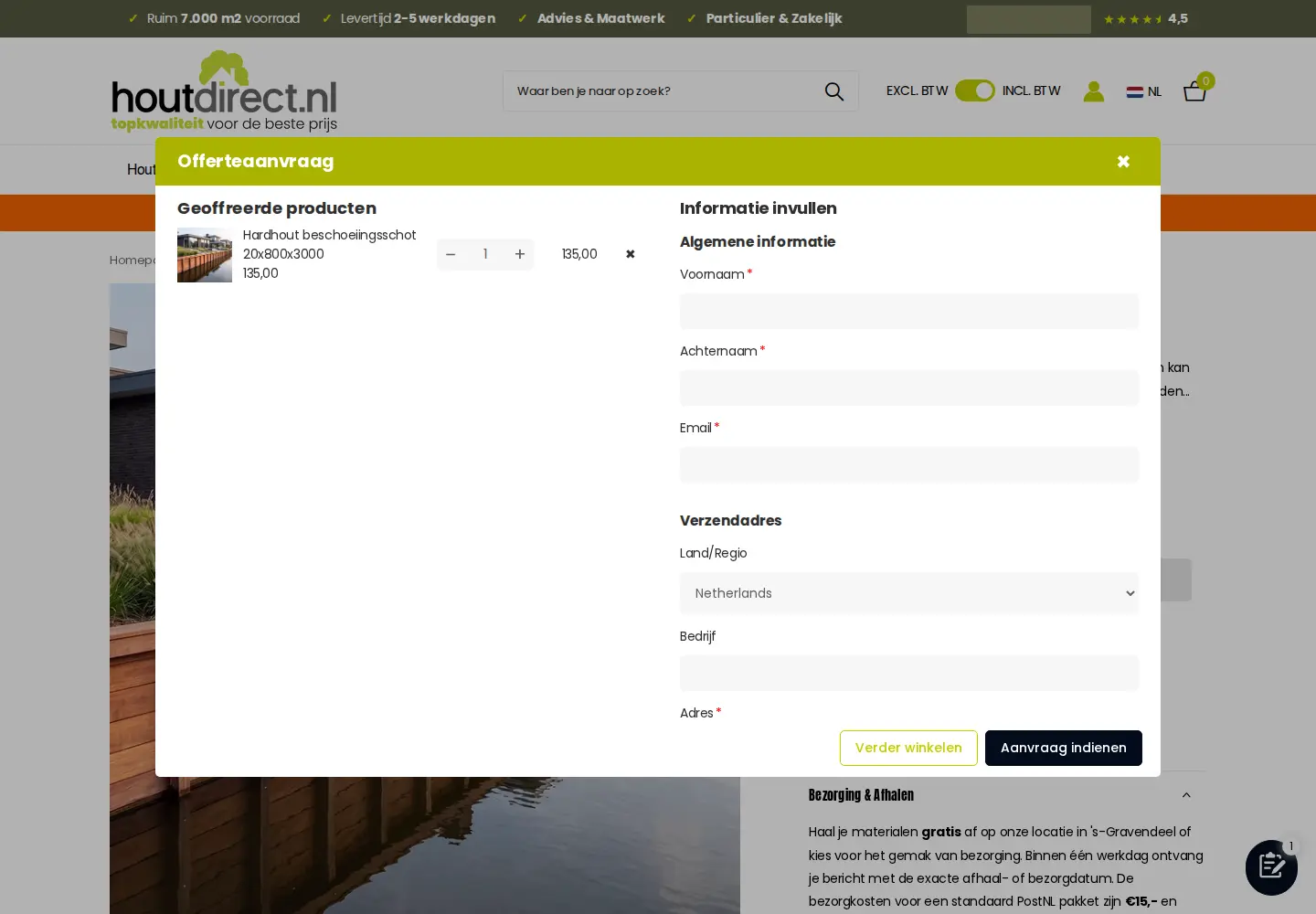Click the Voornaam input field

(x=909, y=312)
